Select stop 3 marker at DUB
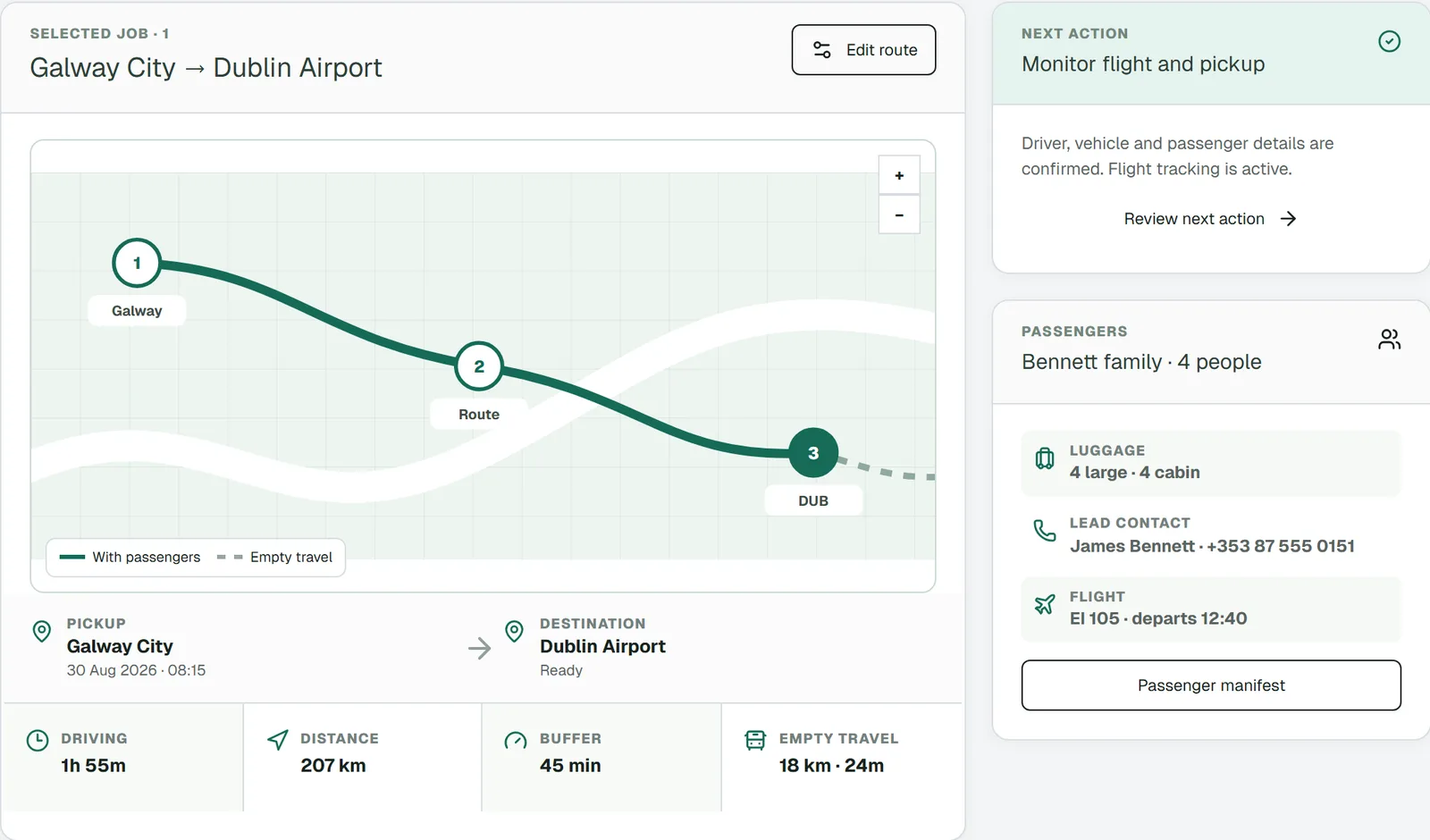The width and height of the screenshot is (1430, 840). (813, 453)
